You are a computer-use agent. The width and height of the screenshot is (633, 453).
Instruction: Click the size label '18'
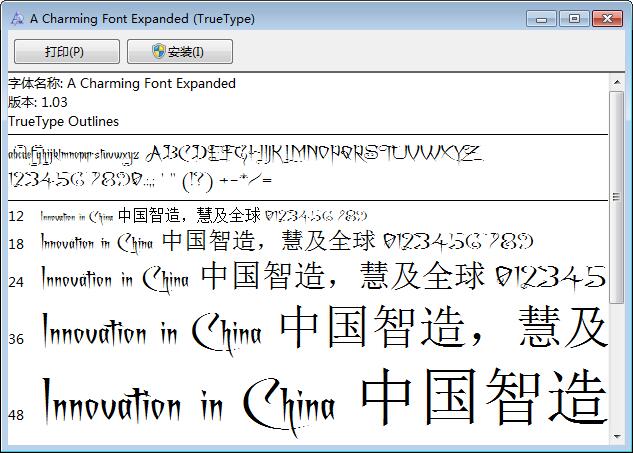click(16, 244)
